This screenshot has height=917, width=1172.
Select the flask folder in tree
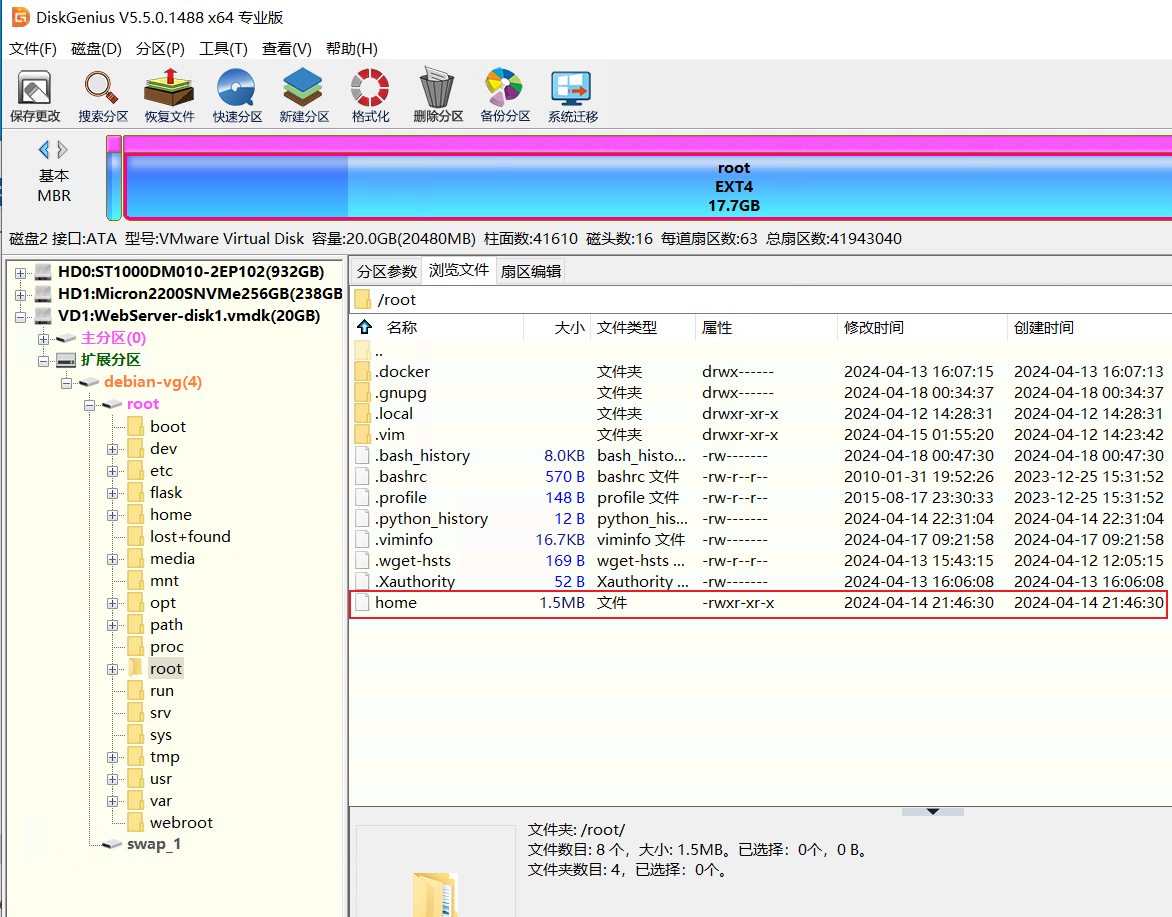(x=166, y=493)
